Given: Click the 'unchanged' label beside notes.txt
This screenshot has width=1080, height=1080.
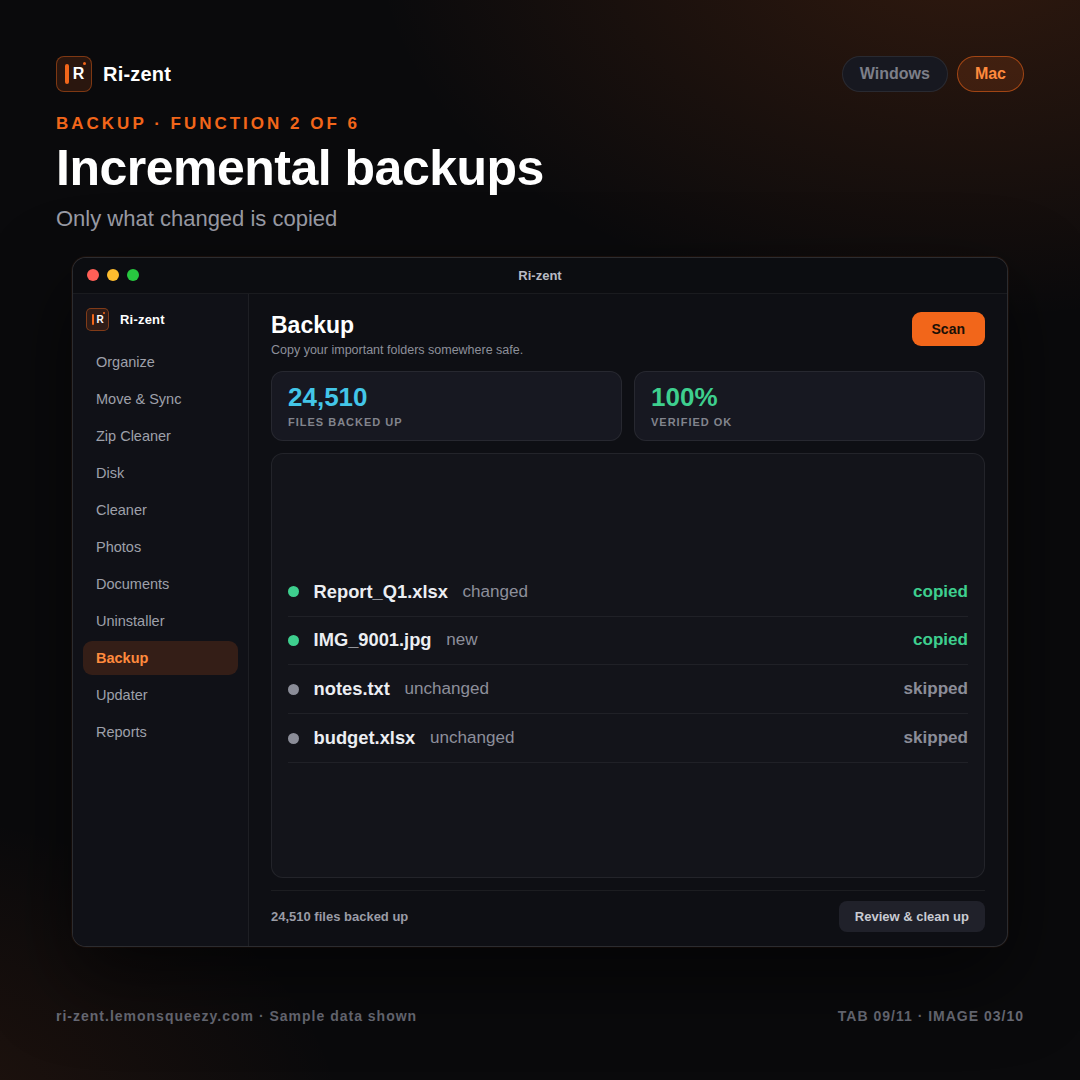Looking at the screenshot, I should coord(446,689).
